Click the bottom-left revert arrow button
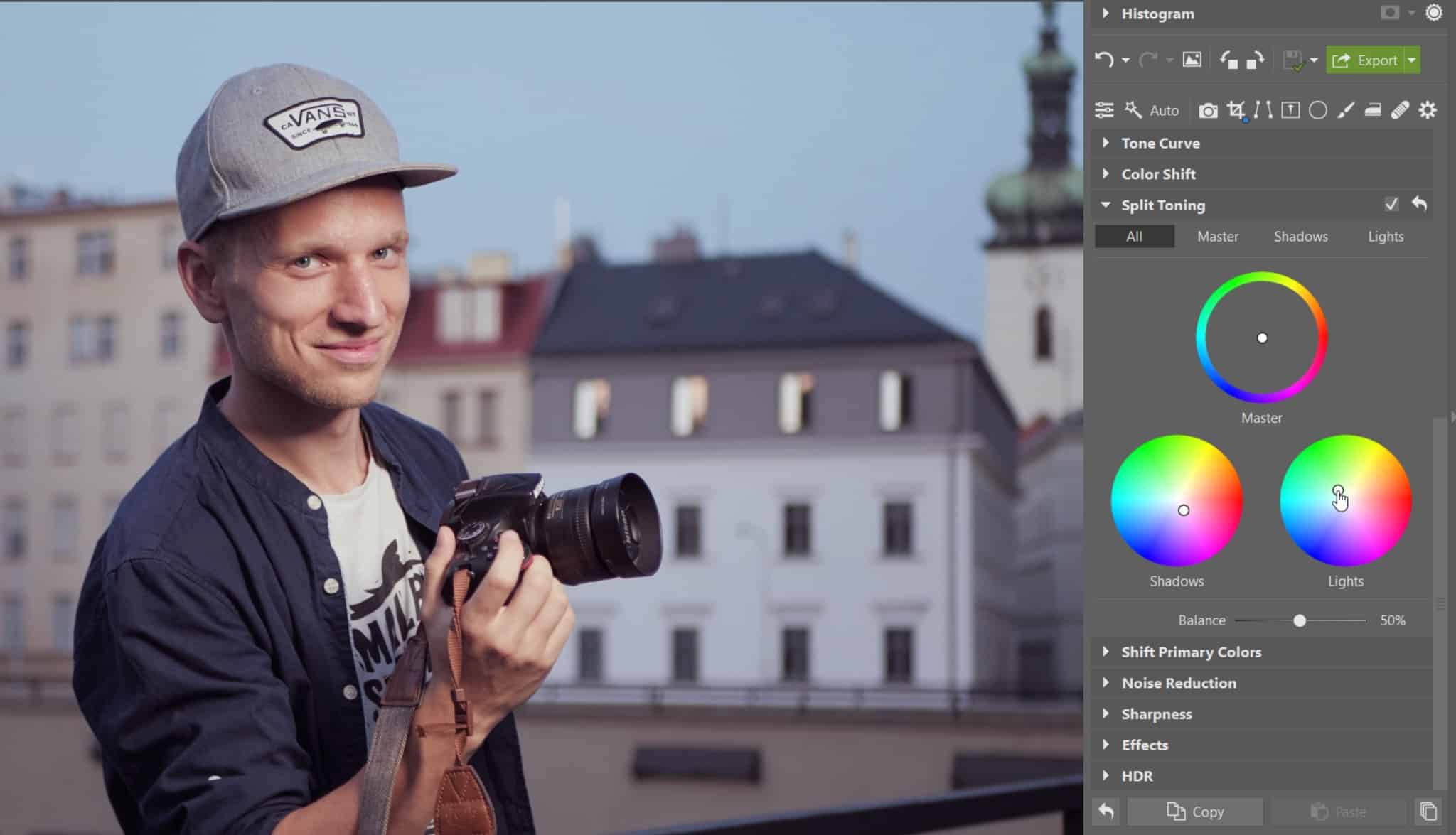 (x=1106, y=811)
